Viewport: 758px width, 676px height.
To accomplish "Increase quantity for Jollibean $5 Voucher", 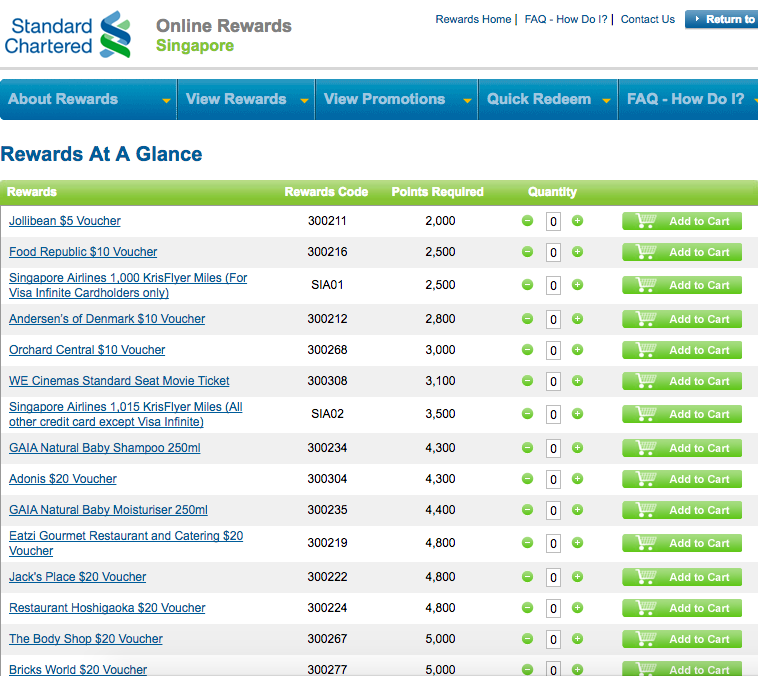I will [x=577, y=221].
